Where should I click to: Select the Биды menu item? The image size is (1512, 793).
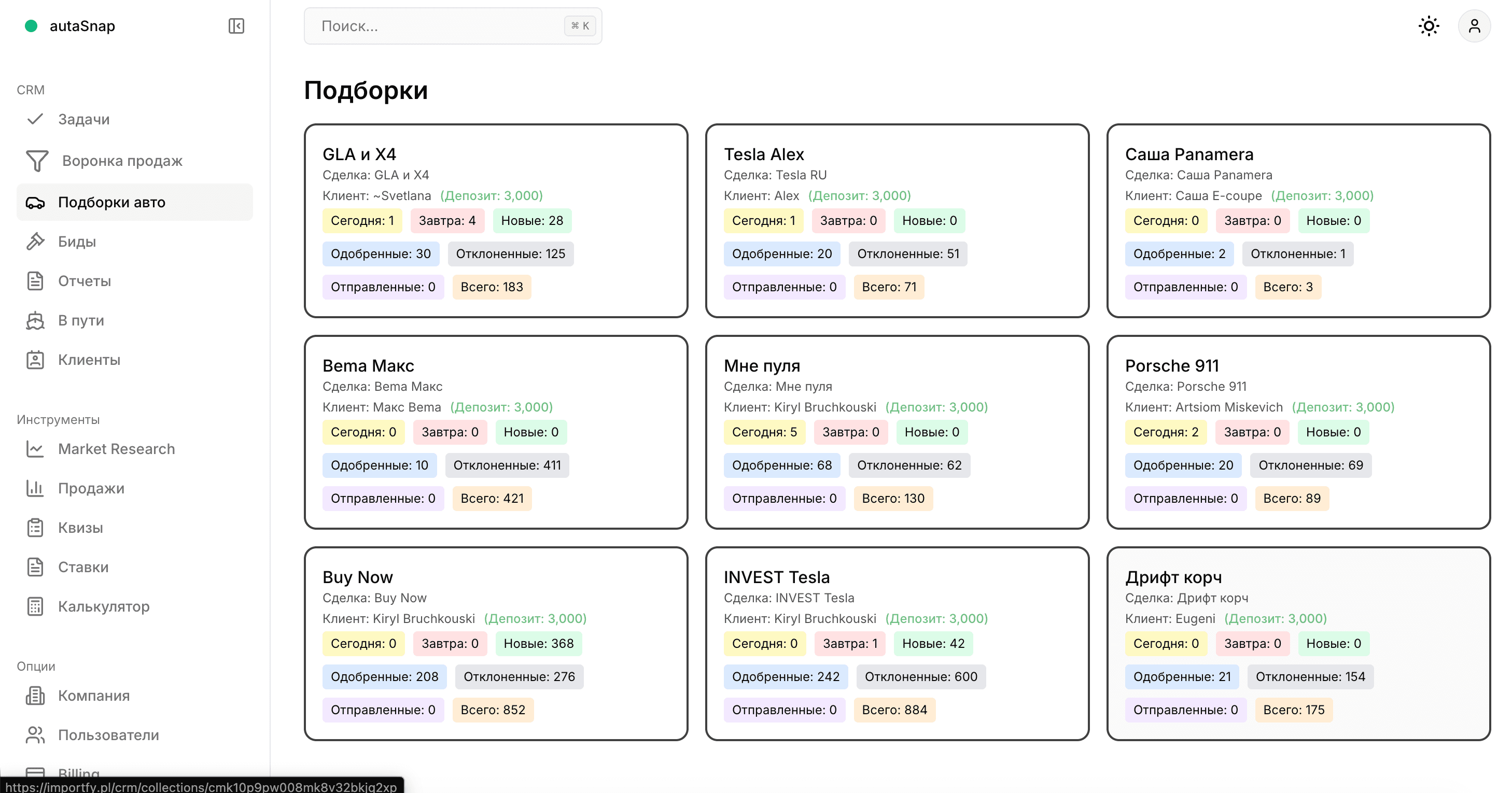point(134,242)
